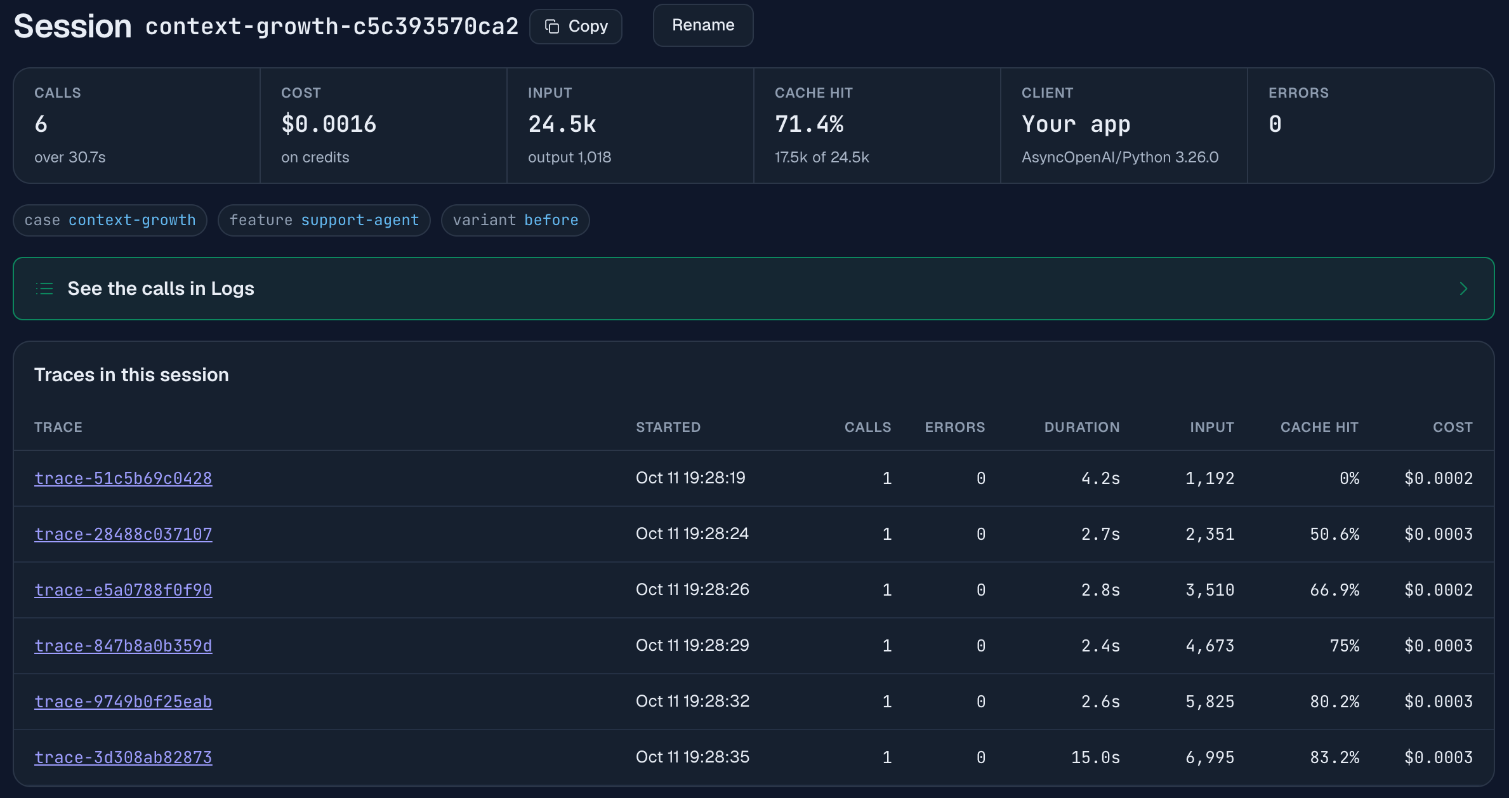Open trace-9749b0f25eab

coord(123,702)
